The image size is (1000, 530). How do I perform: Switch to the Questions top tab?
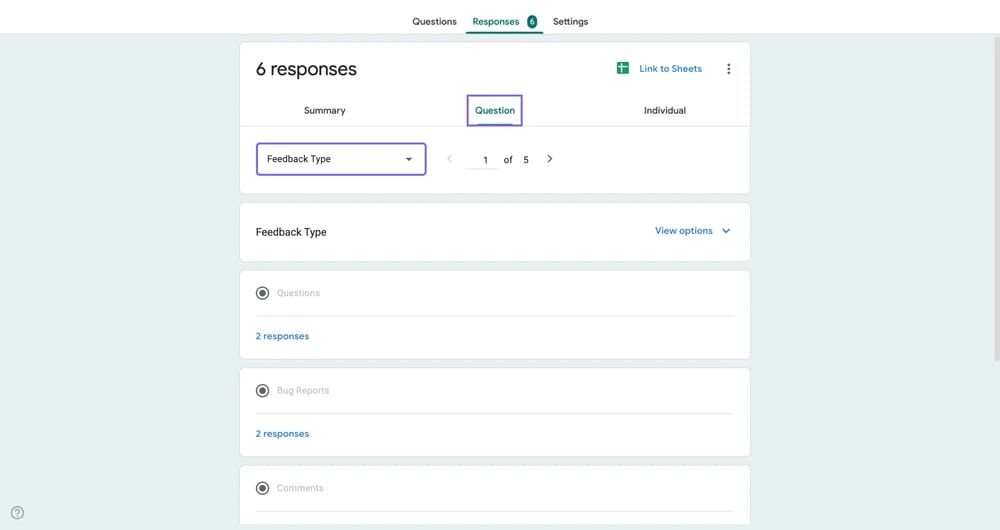click(434, 22)
